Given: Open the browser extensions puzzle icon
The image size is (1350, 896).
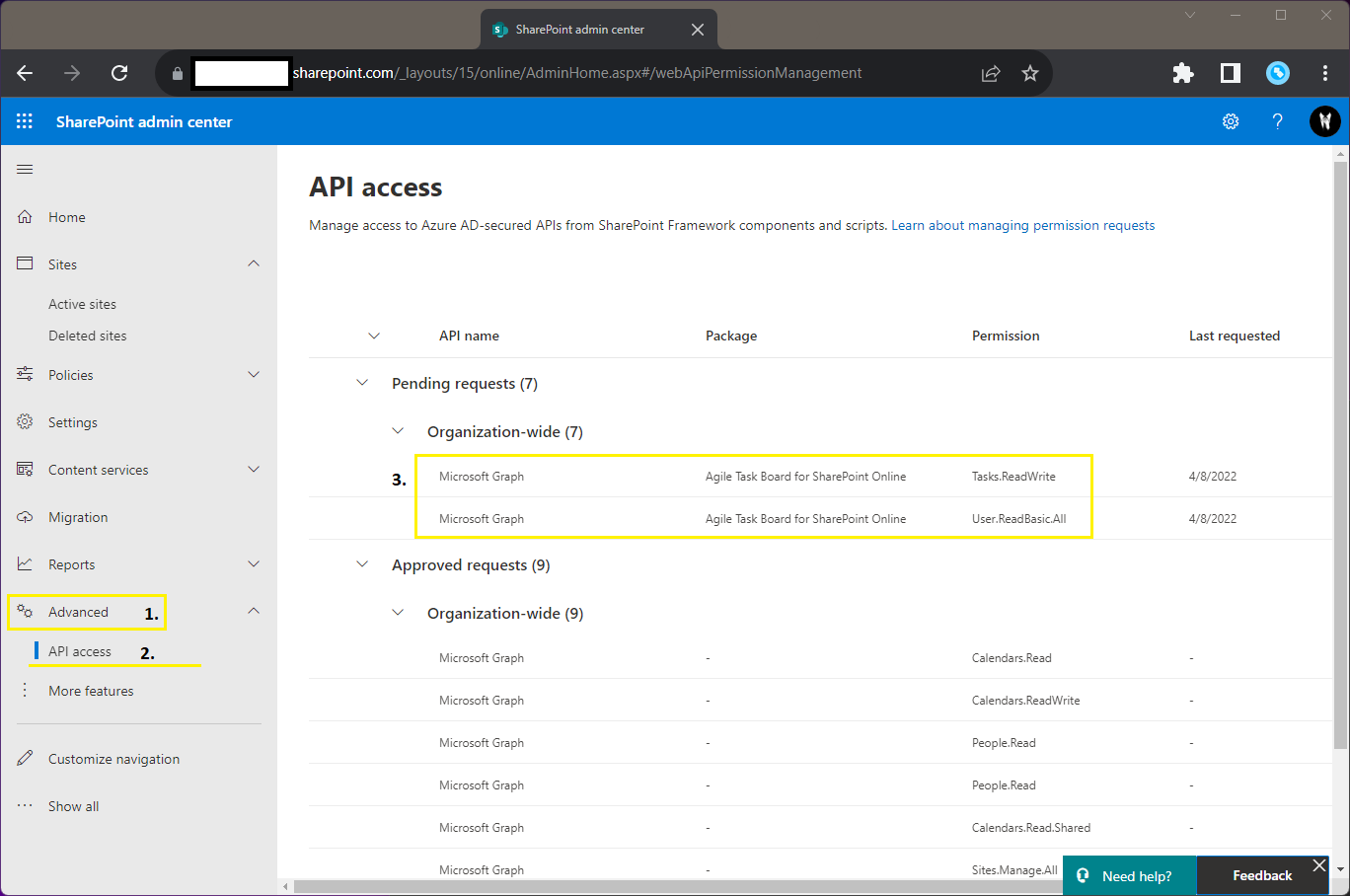Looking at the screenshot, I should point(1183,73).
